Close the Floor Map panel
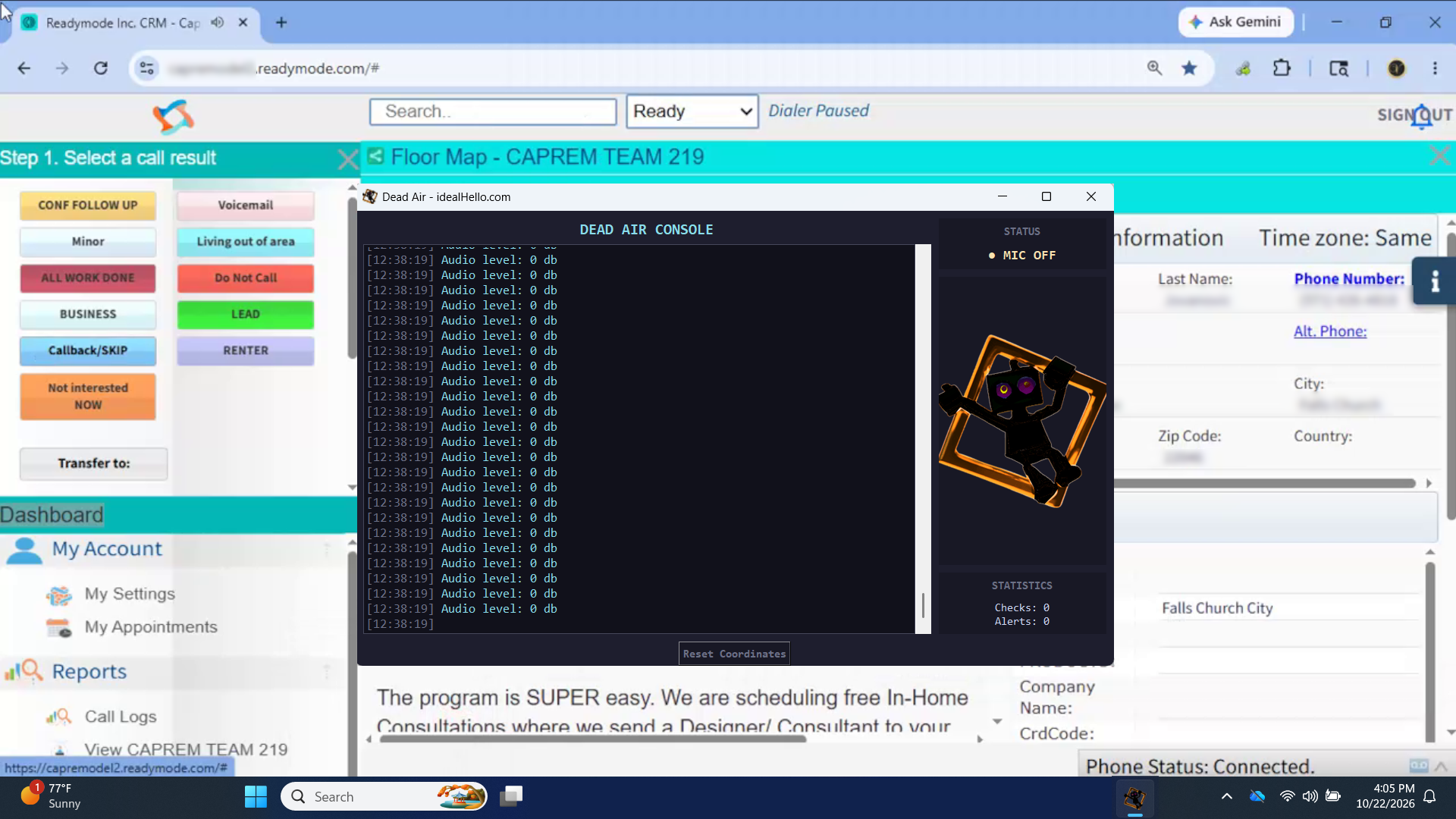The image size is (1456, 819). (x=1439, y=156)
